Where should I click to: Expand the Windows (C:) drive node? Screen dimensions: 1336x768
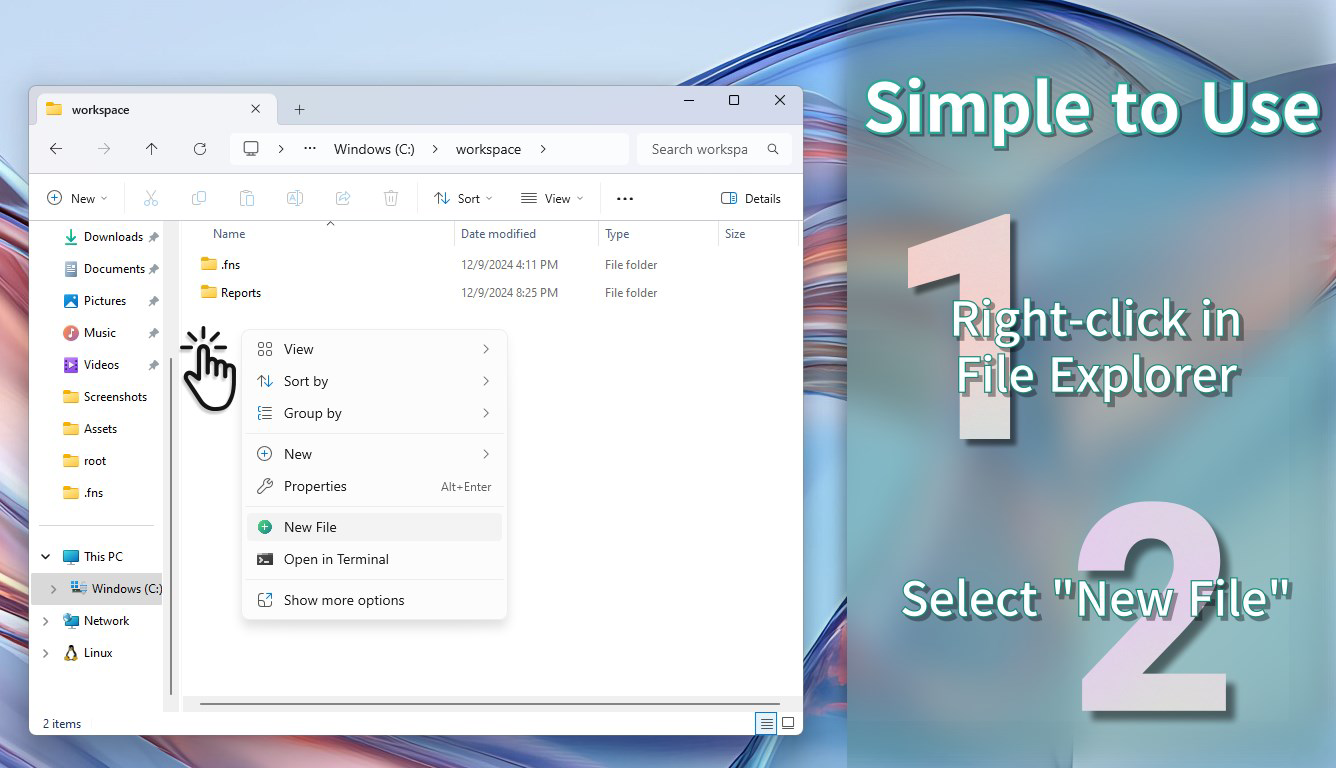pyautogui.click(x=54, y=589)
